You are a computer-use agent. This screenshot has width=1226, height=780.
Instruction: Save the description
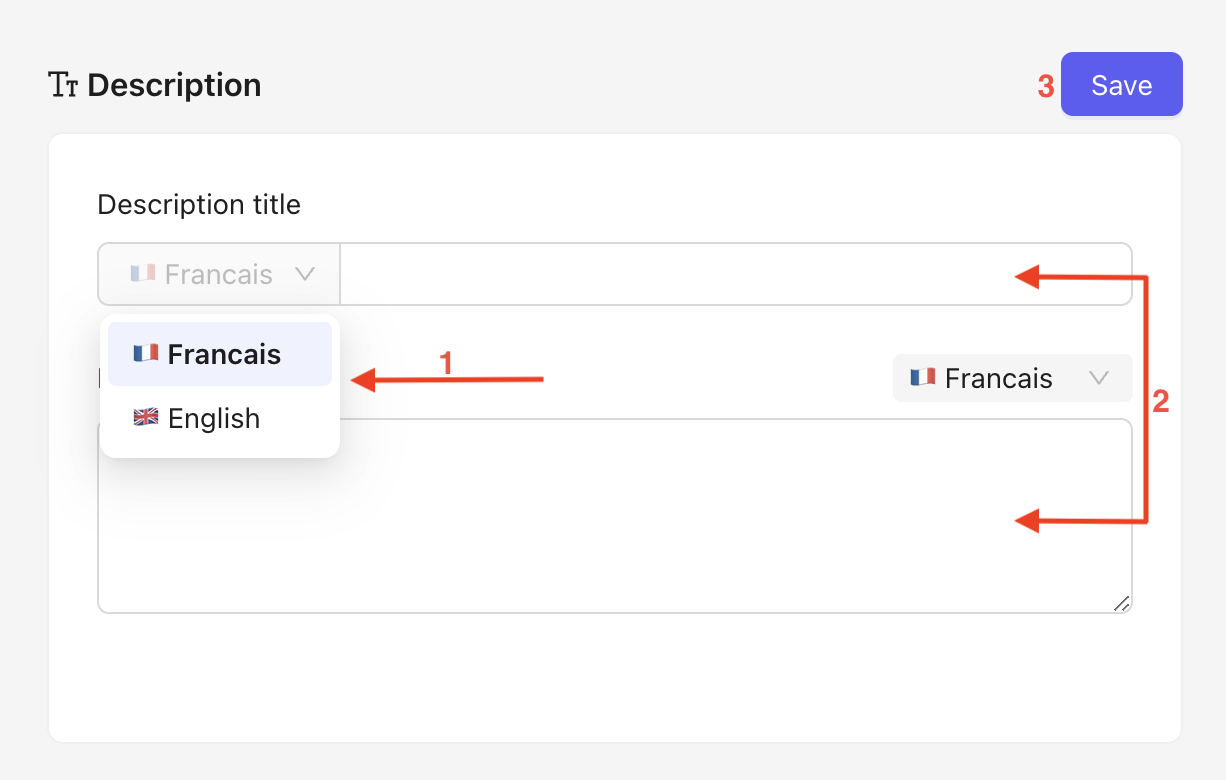[1121, 85]
